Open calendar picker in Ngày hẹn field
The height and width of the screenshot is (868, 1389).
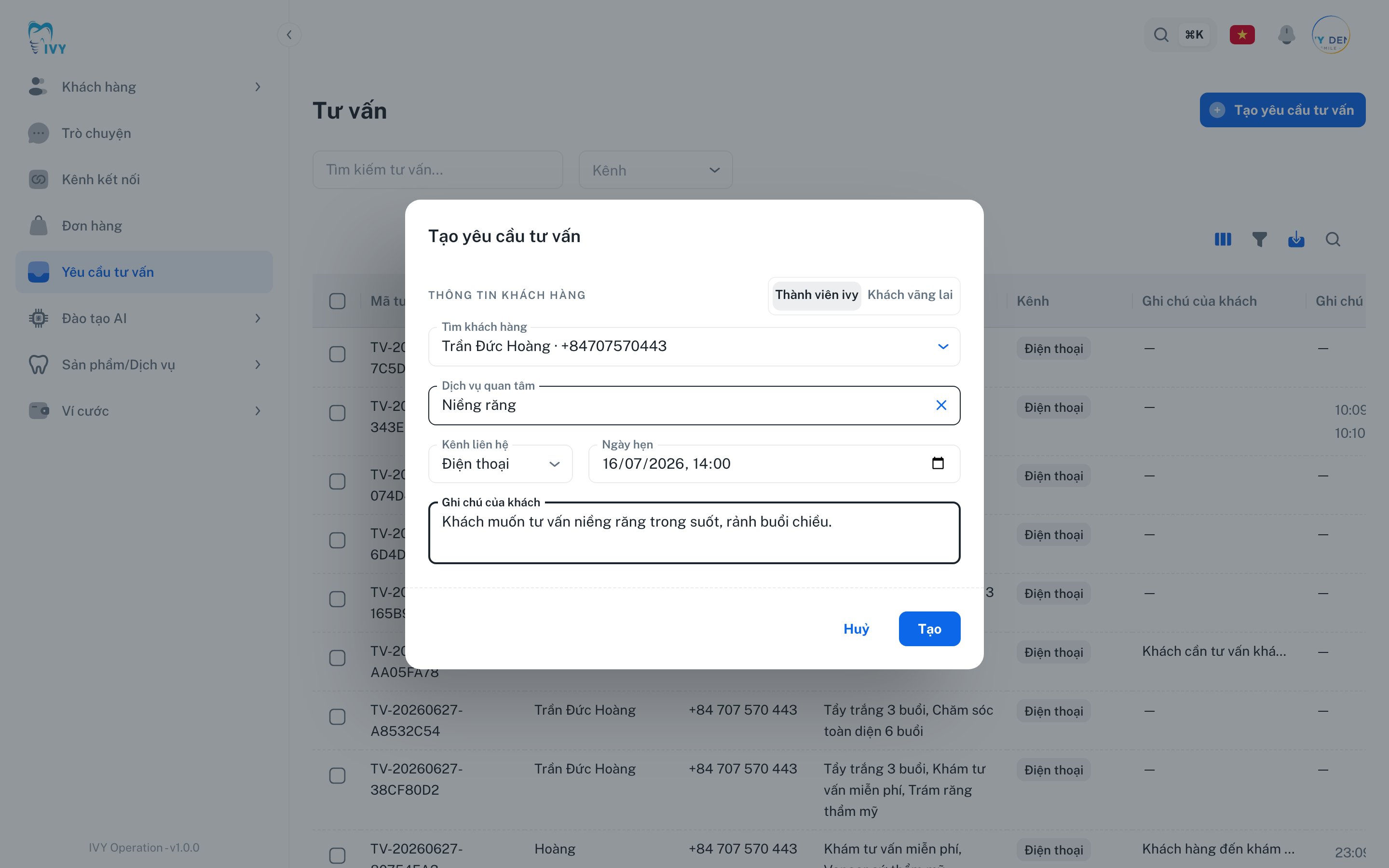938,463
